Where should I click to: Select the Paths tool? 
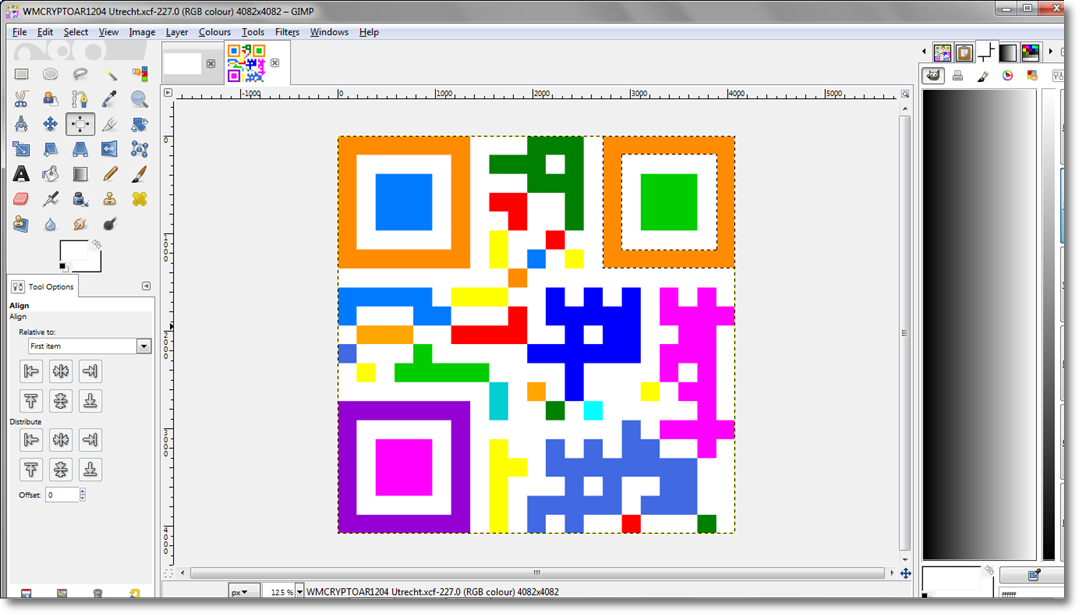80,99
